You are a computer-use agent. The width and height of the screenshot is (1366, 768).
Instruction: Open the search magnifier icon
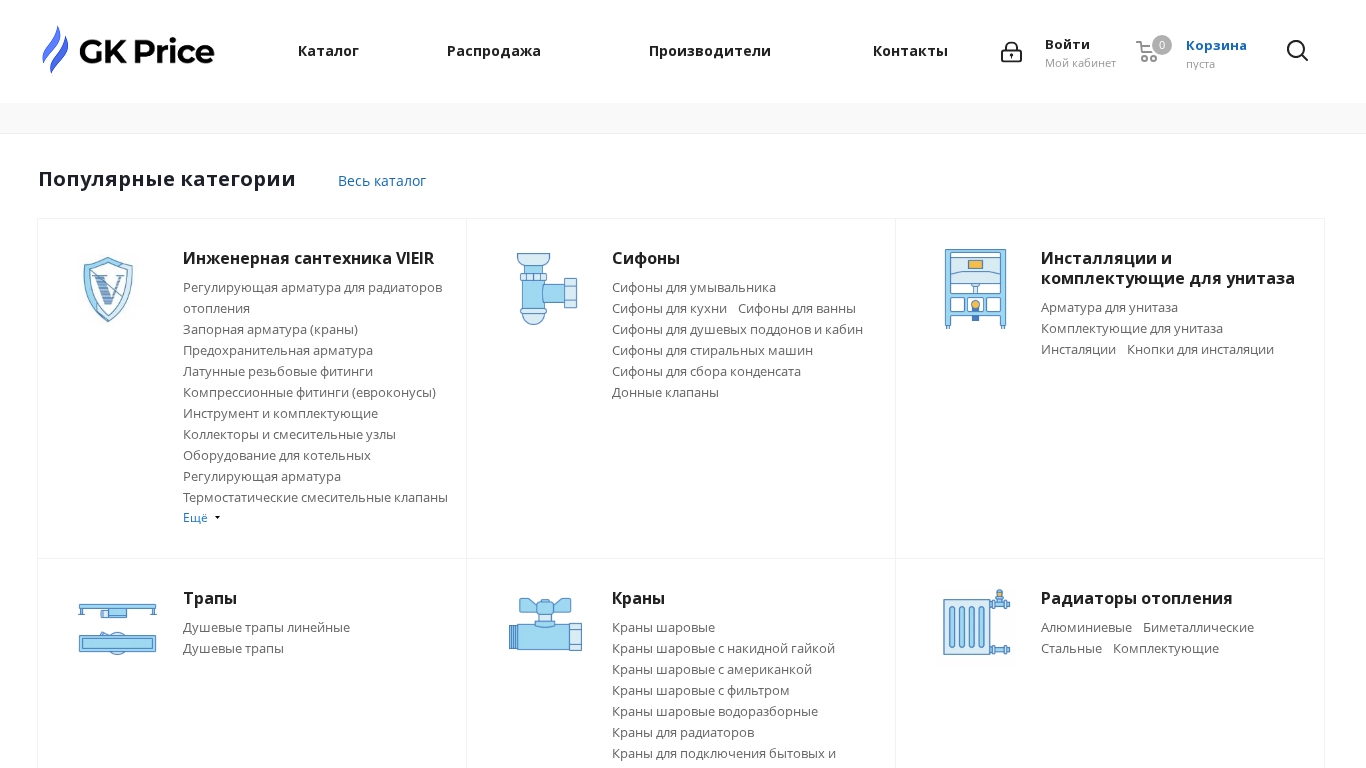pyautogui.click(x=1297, y=51)
